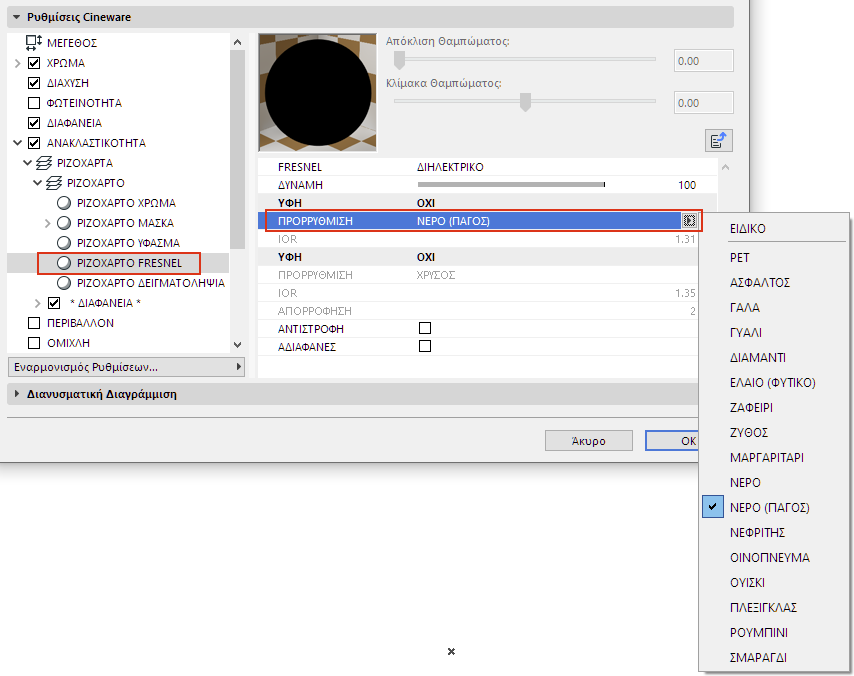Select the ΡΙΖΟΧΑΡΤΟ ΔΕΙΓΜΑΤΟΛΗΨΙΑ sphere icon
Image resolution: width=854 pixels, height=676 pixels.
coord(64,283)
